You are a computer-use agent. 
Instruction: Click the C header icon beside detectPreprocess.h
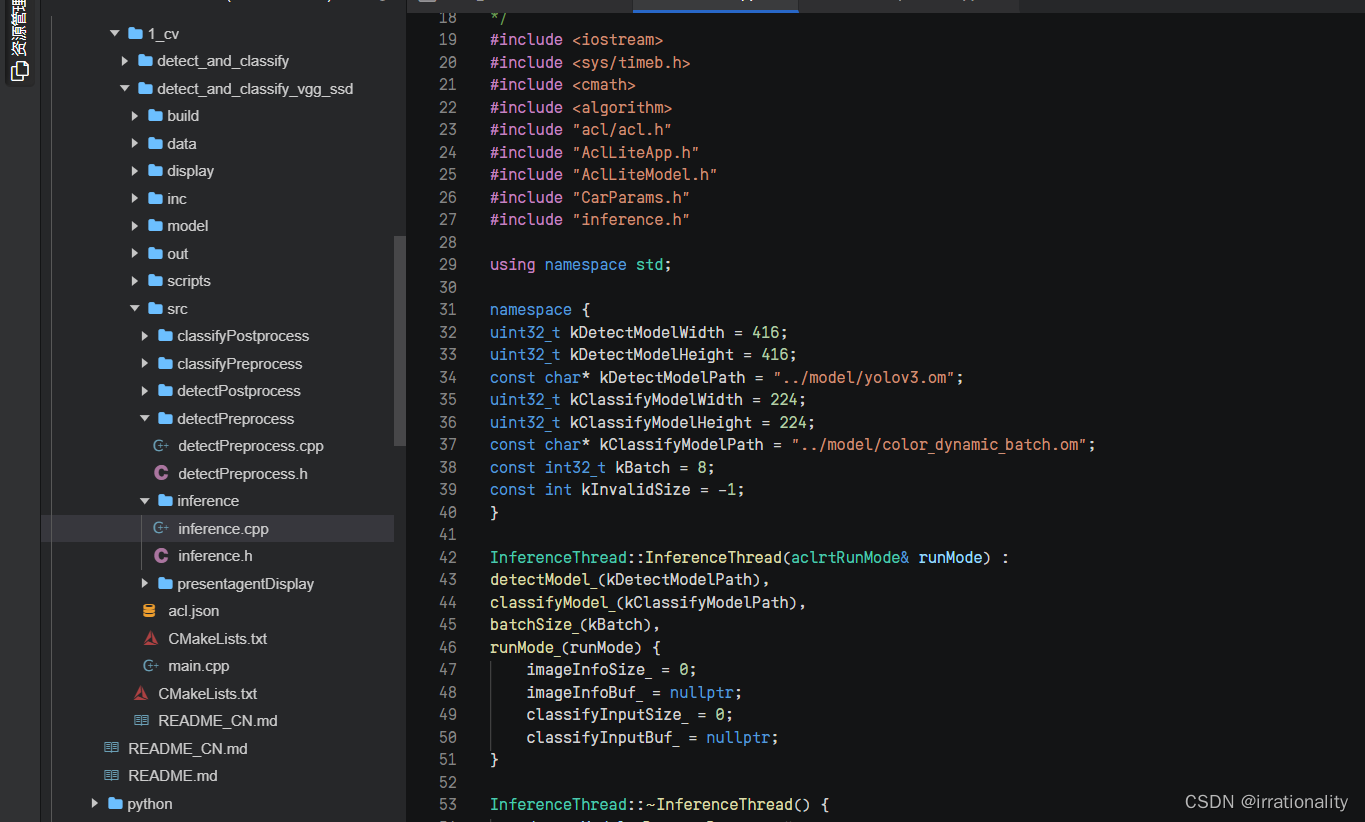[160, 473]
